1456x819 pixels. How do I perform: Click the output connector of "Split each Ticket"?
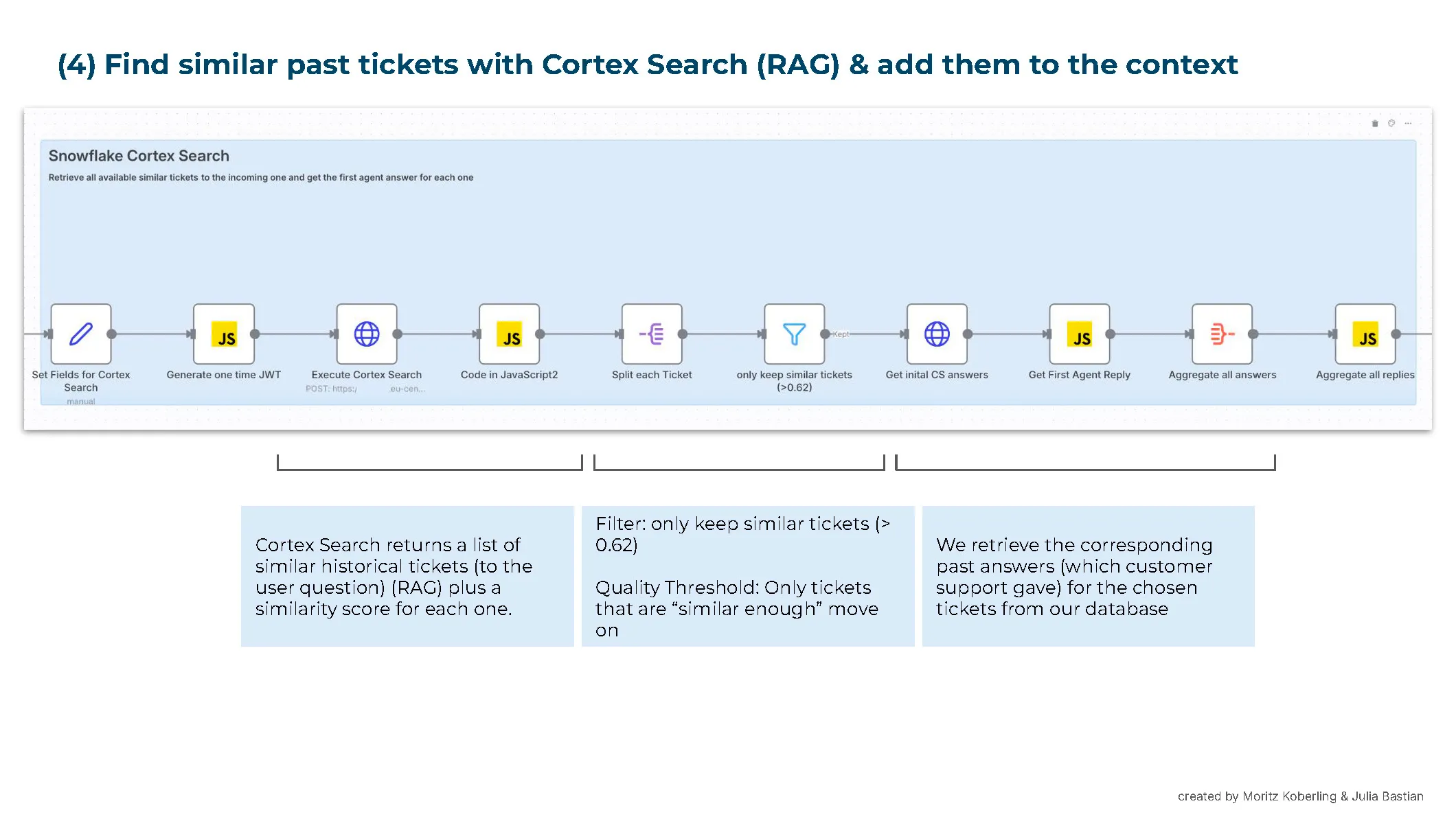(x=681, y=334)
